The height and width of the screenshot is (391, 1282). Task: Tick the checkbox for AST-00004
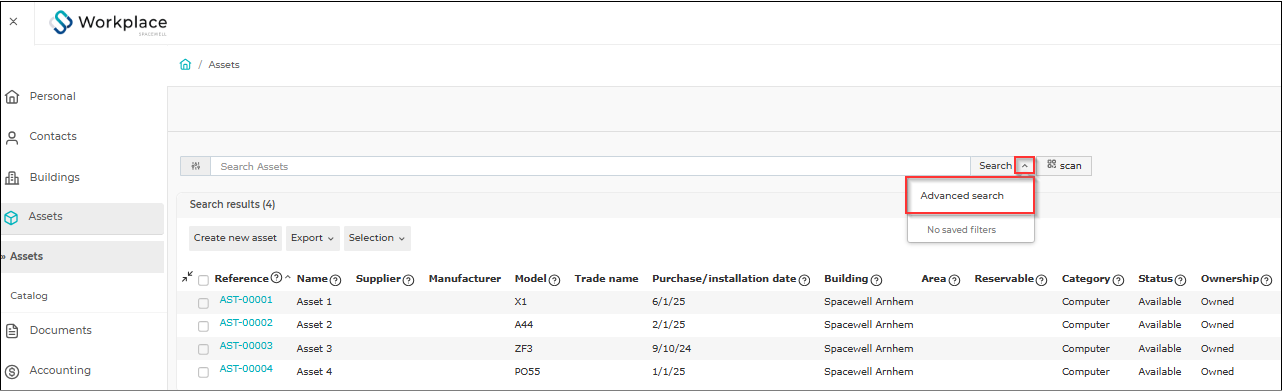204,372
